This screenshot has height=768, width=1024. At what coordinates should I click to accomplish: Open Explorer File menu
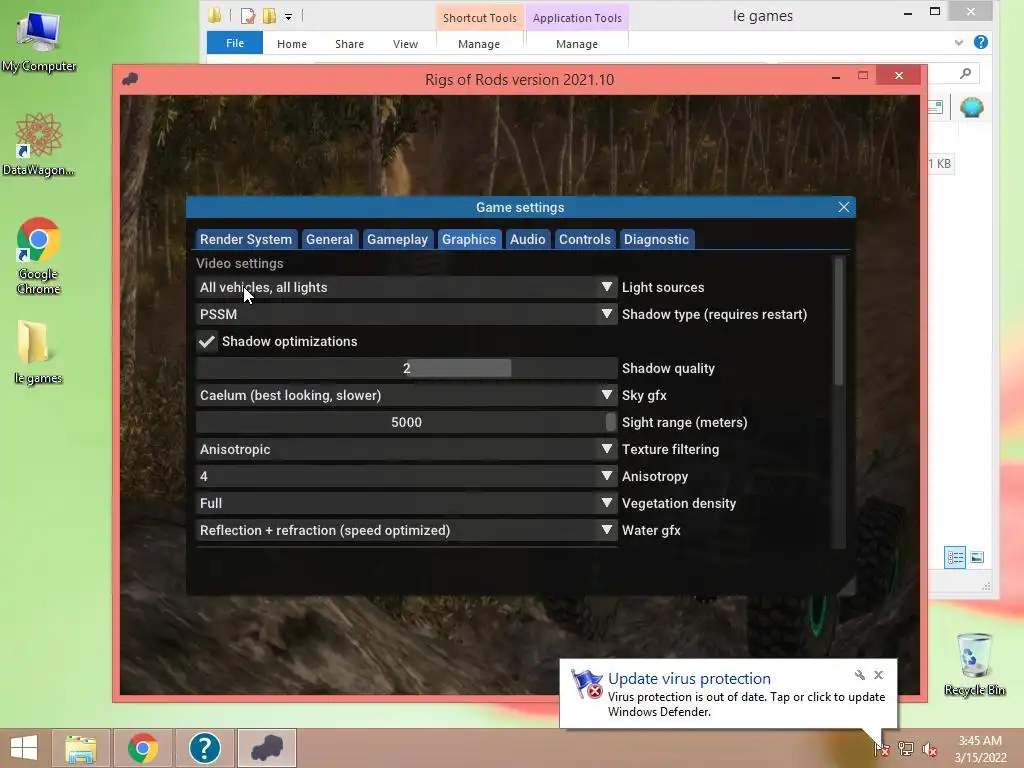coord(234,43)
